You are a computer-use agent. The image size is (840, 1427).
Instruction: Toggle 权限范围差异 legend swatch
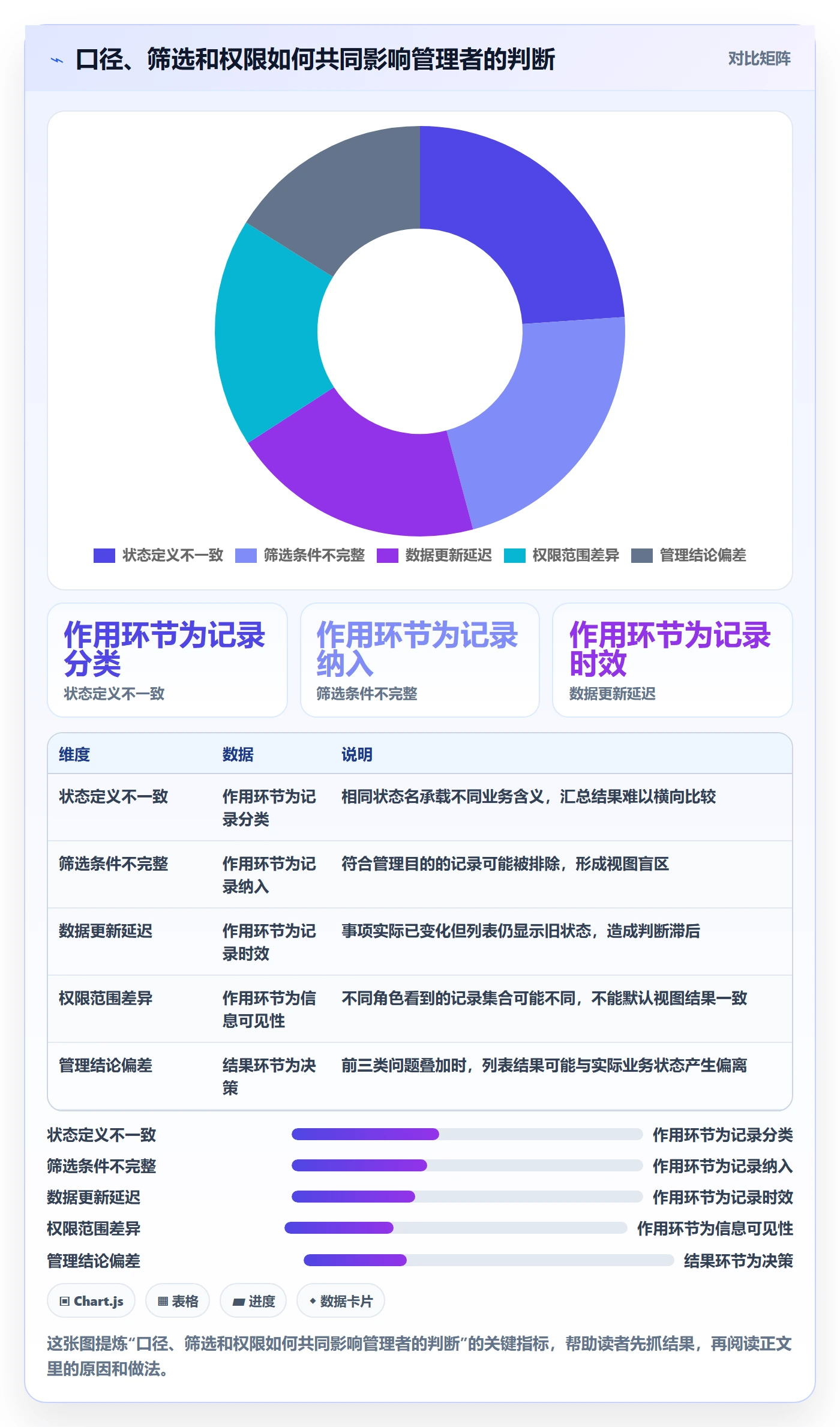514,556
